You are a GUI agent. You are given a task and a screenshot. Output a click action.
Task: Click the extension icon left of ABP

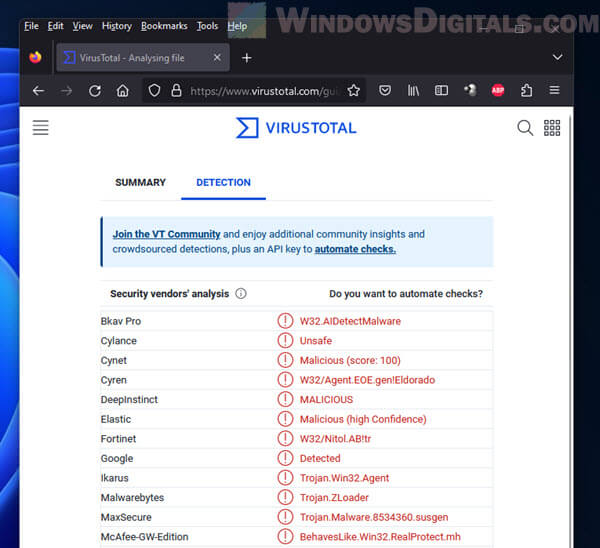[470, 90]
